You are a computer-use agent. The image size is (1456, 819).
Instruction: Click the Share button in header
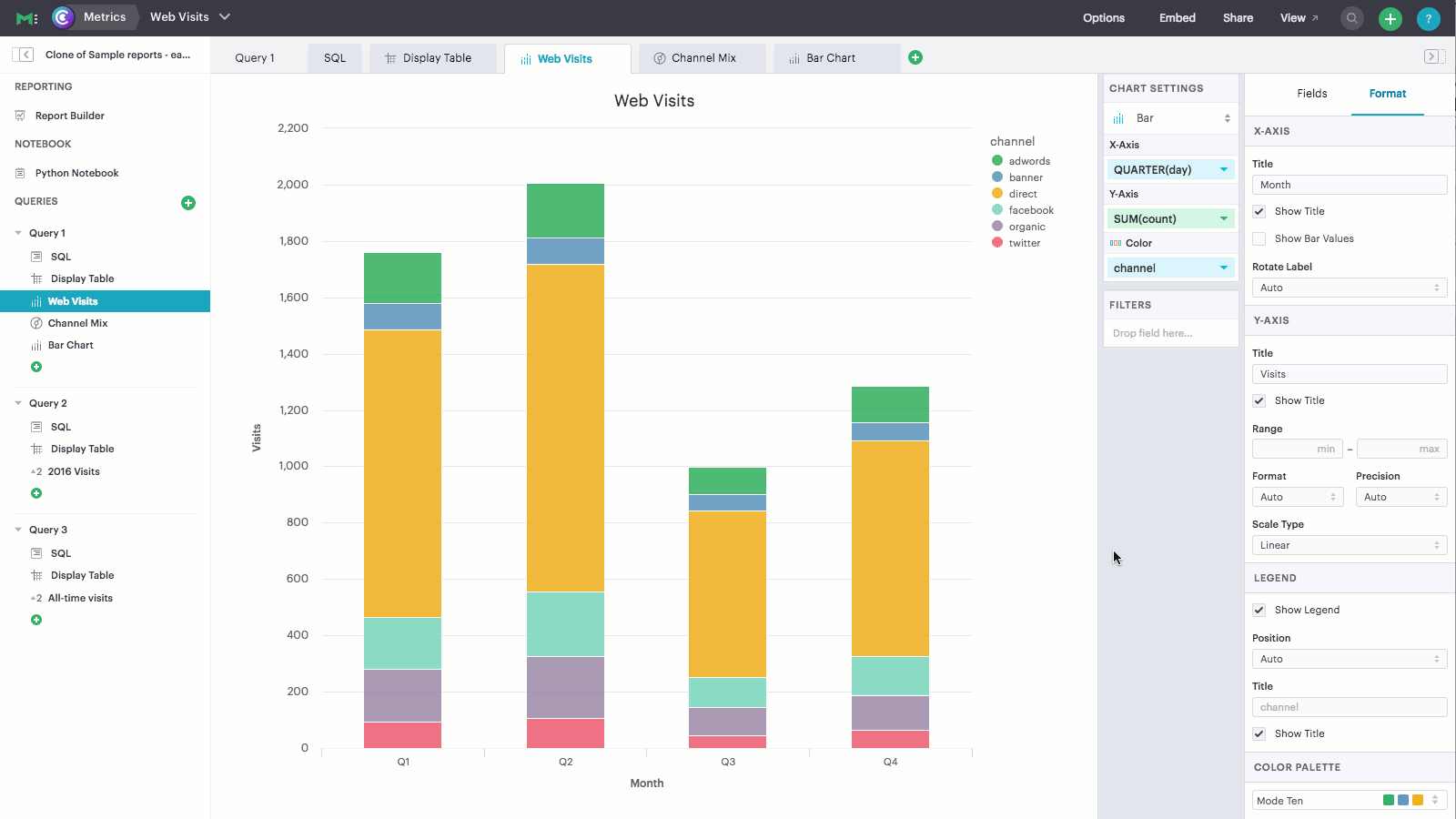(1238, 18)
